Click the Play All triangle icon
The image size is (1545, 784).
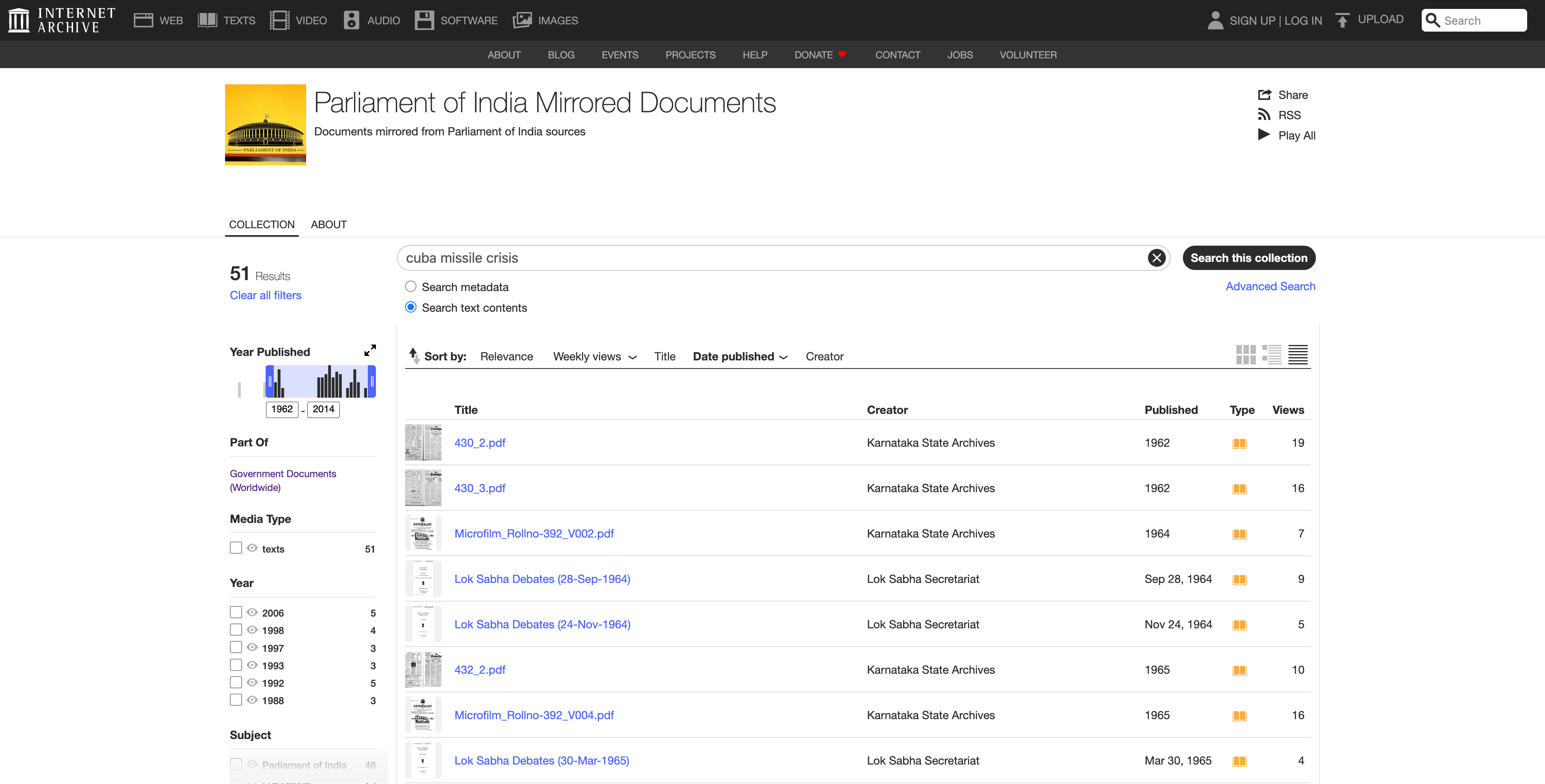point(1264,135)
